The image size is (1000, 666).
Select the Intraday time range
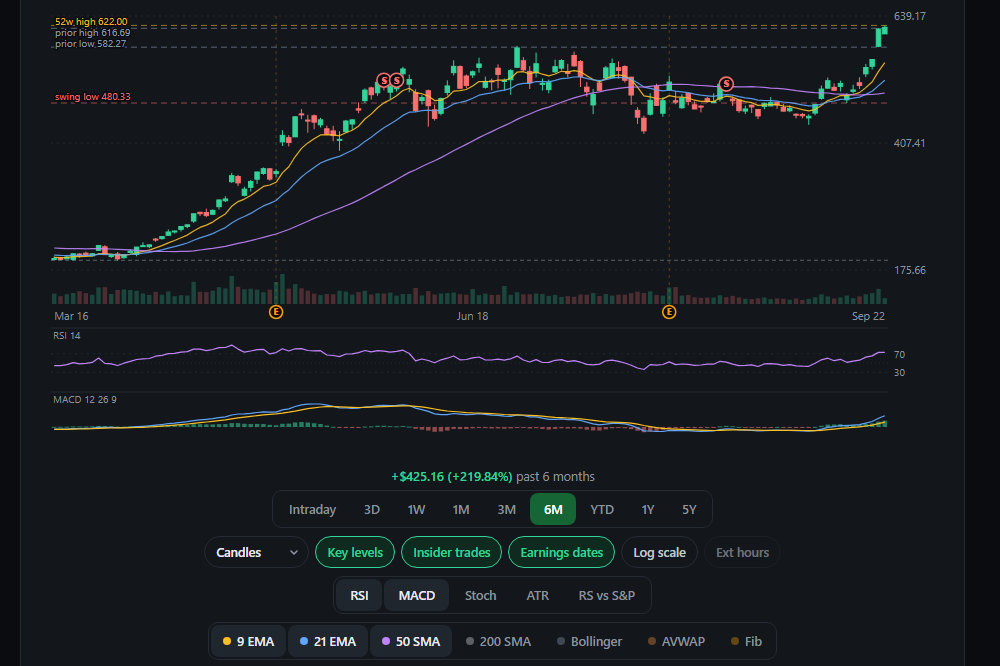pos(312,509)
